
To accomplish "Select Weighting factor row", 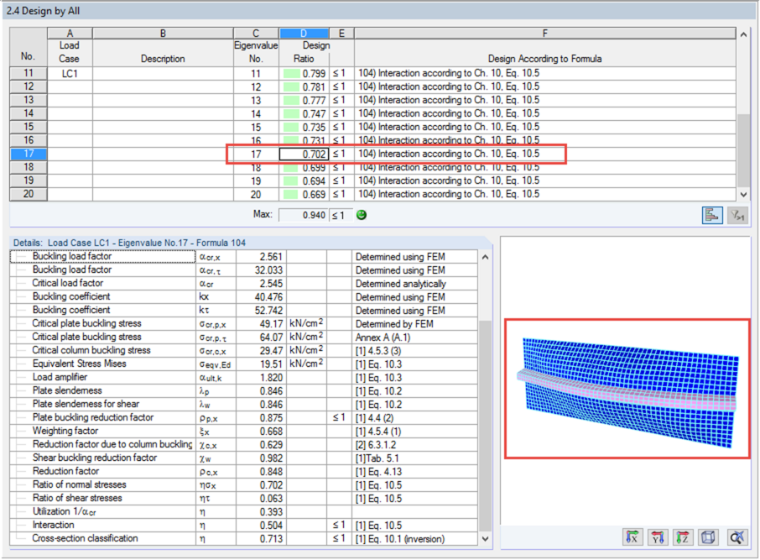I will click(x=243, y=431).
